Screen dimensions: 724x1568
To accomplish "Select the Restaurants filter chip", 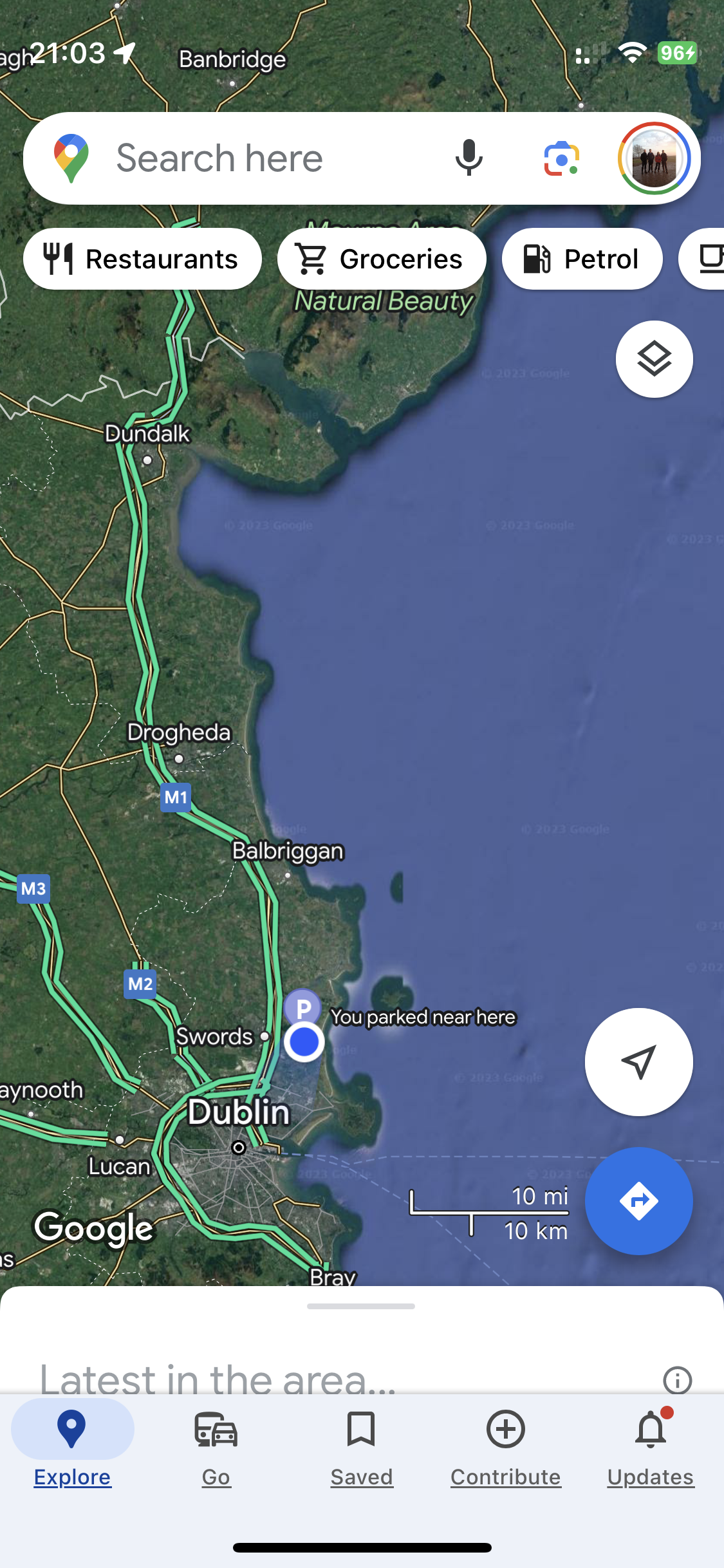I will pos(142,259).
